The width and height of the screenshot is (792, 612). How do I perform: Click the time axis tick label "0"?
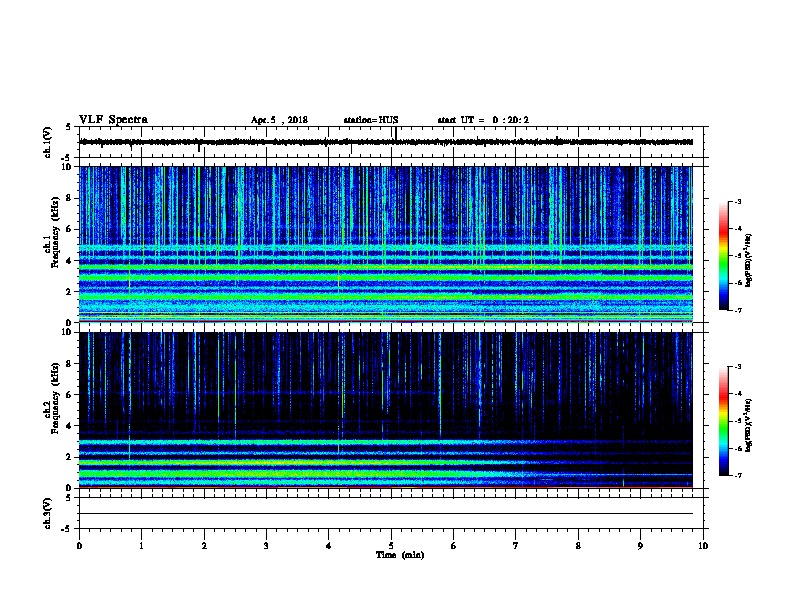(79, 546)
